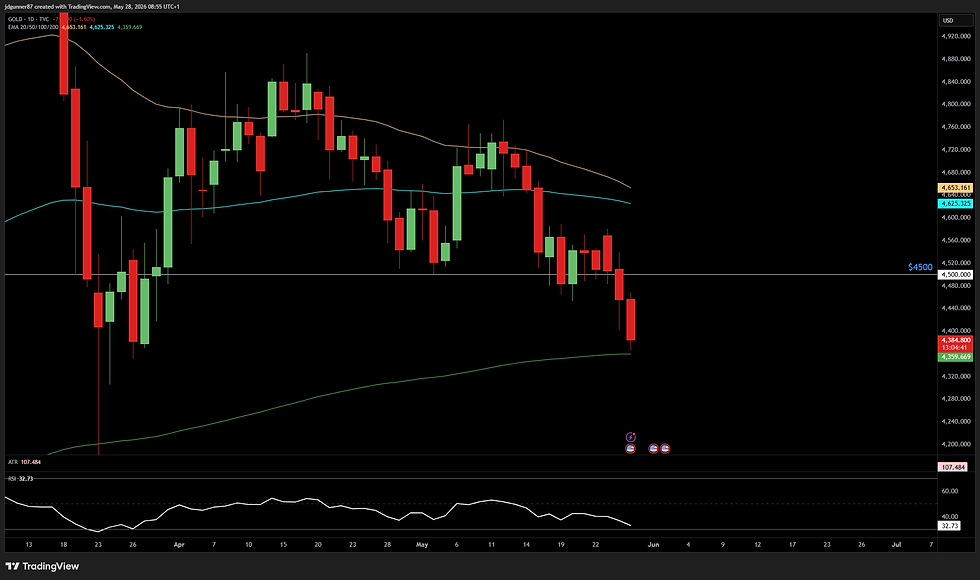Open the US flag event below lightning icon

click(x=630, y=448)
